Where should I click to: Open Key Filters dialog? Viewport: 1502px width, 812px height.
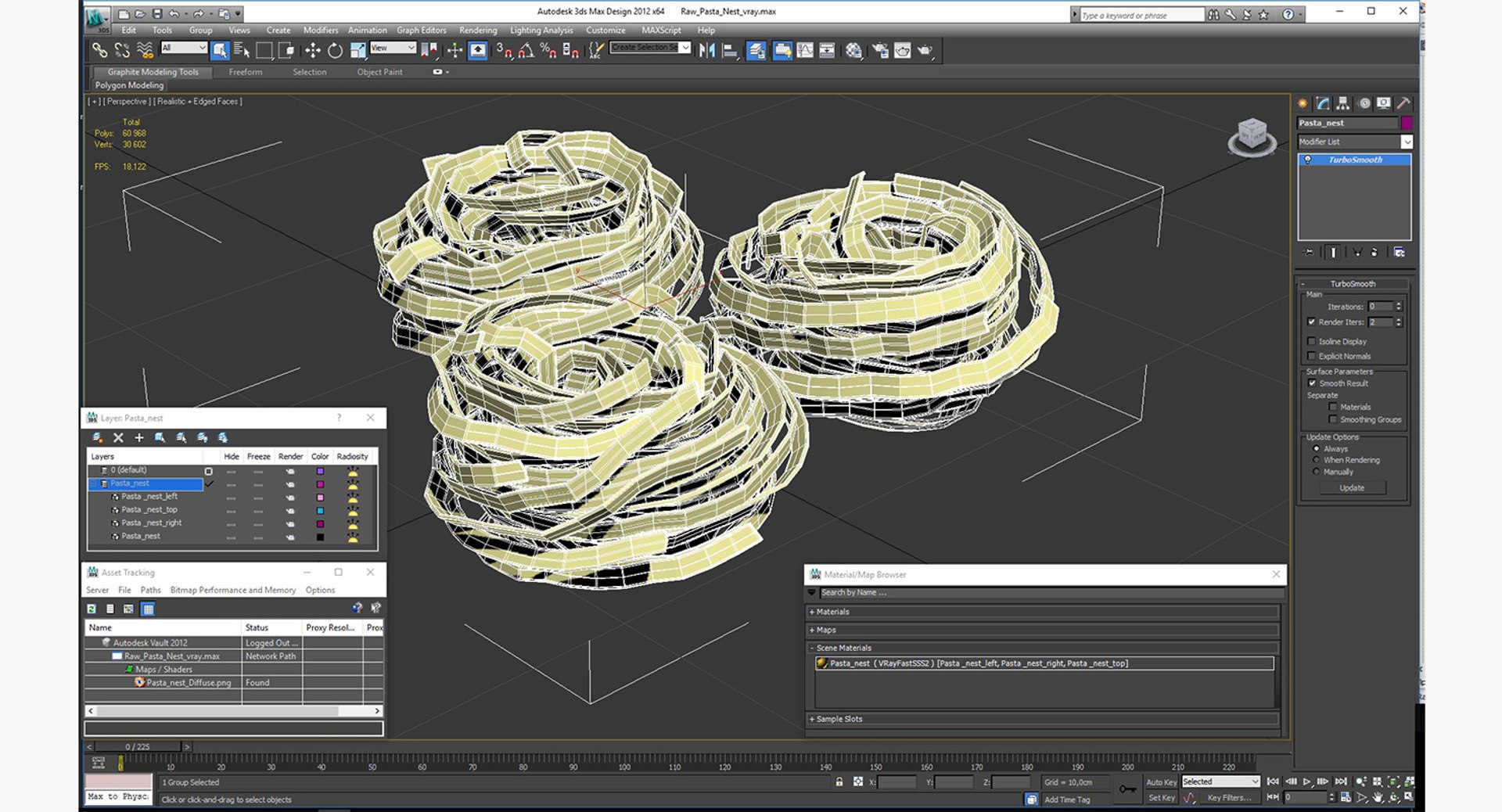(x=1230, y=798)
